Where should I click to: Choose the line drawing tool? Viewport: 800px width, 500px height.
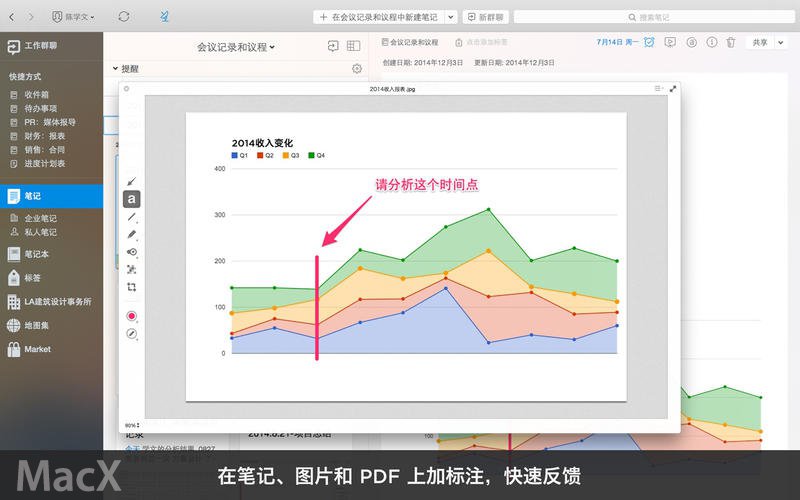[x=132, y=217]
